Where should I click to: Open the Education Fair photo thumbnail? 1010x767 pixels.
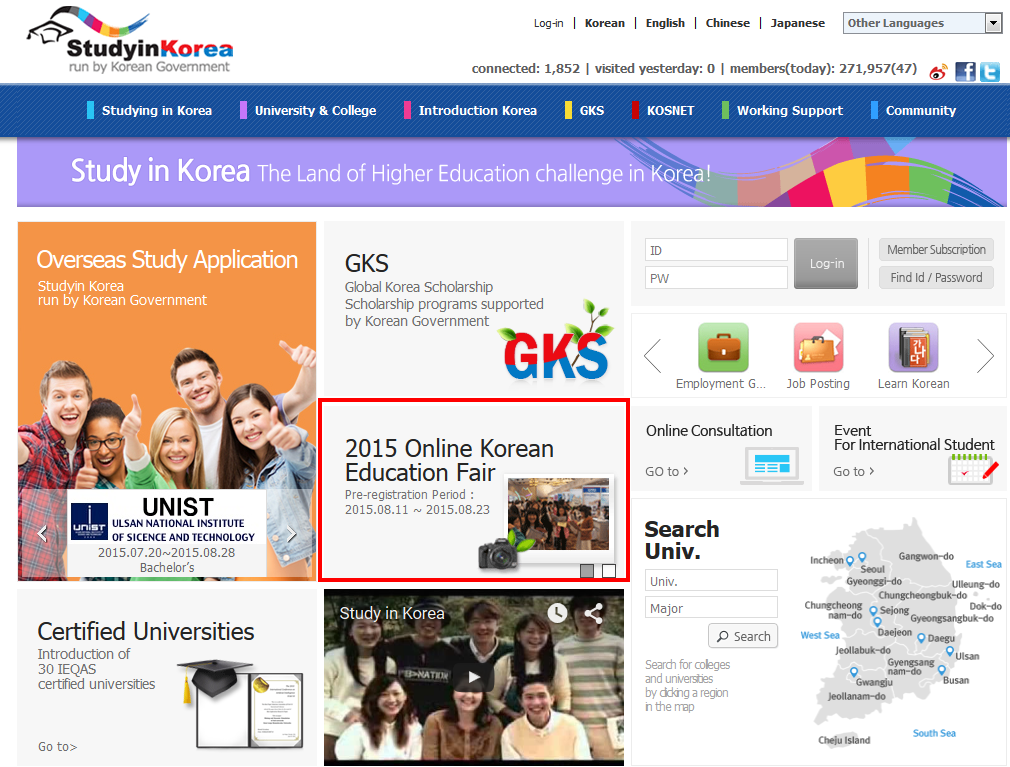(x=558, y=513)
